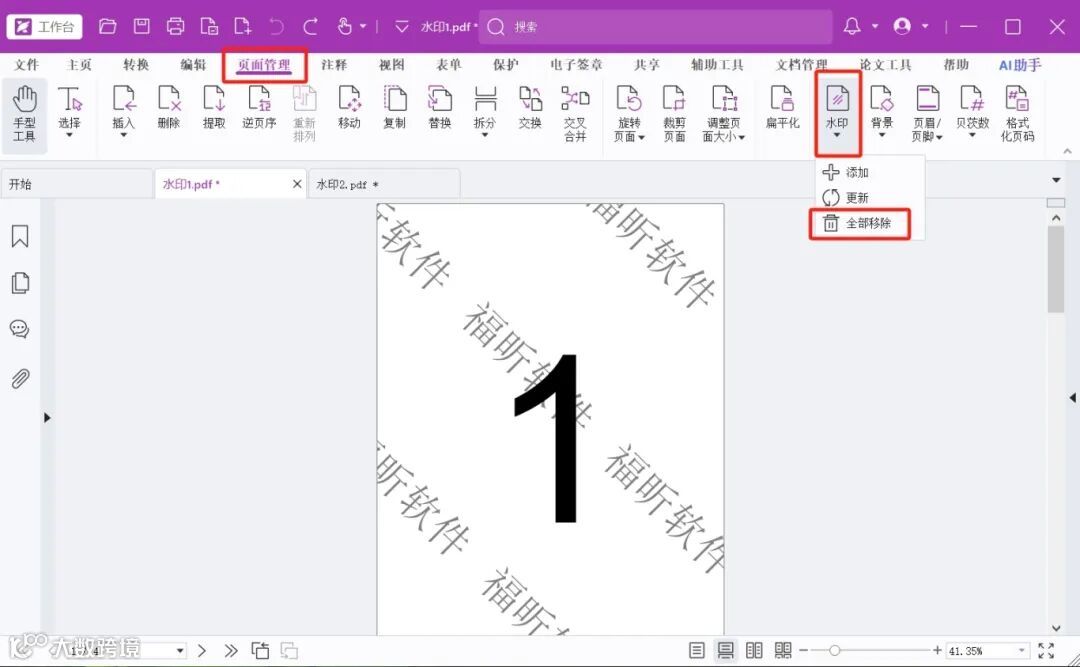Toggle fullscreen view in status bar
Viewport: 1080px width, 667px height.
pos(1046,650)
